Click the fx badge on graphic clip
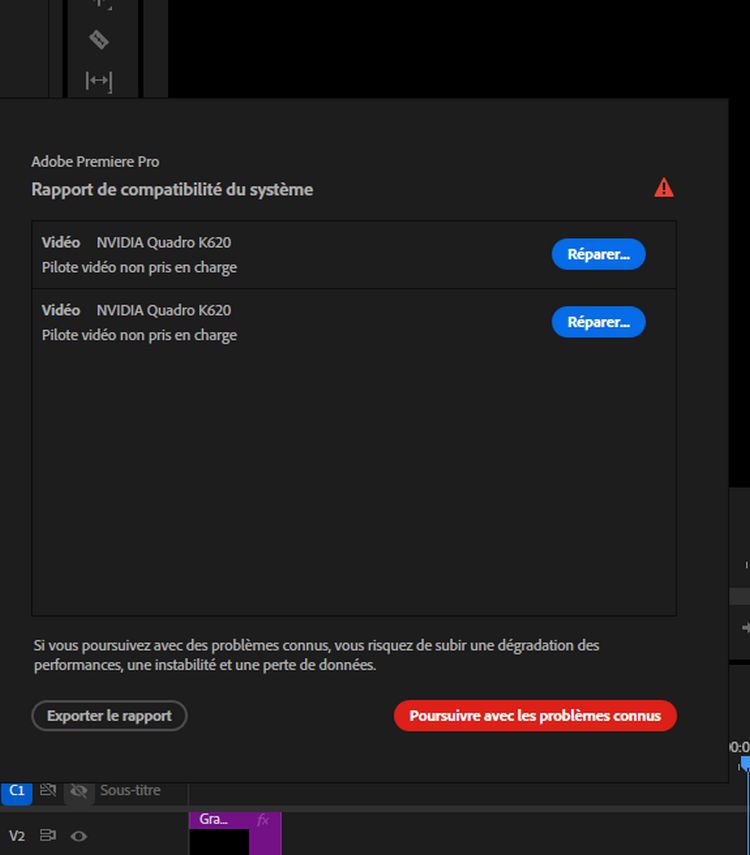This screenshot has height=855, width=750. tap(263, 820)
